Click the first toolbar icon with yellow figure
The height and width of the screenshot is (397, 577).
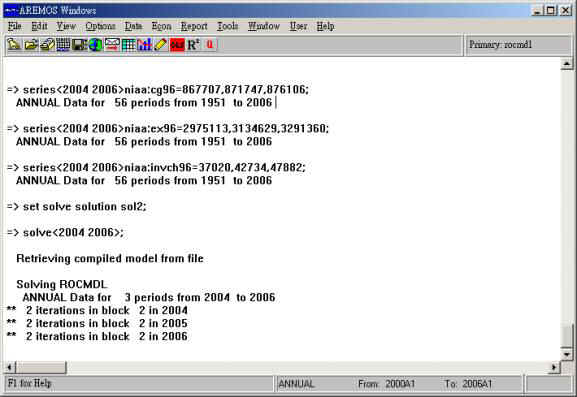click(x=14, y=45)
